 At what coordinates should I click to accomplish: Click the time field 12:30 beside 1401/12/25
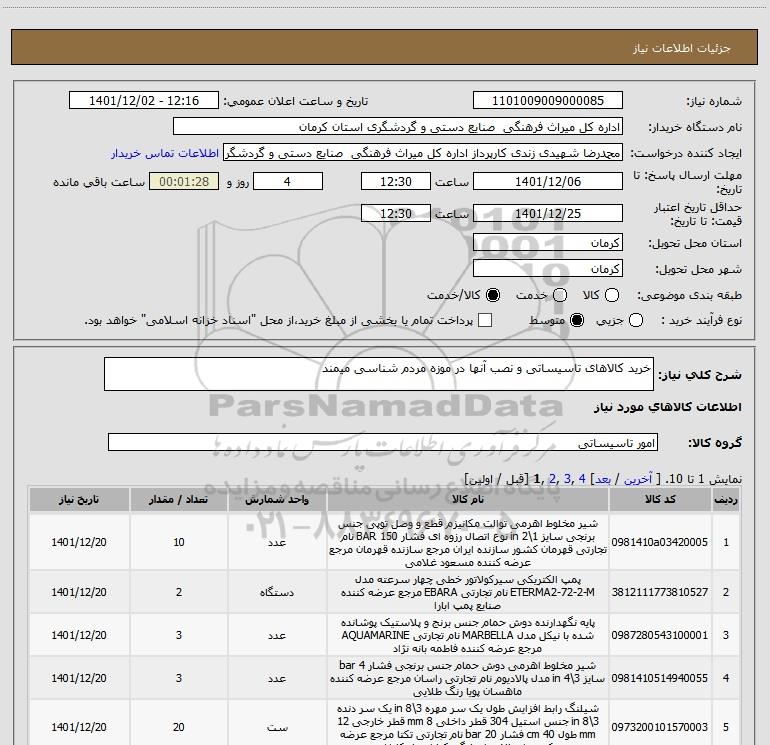tap(396, 213)
